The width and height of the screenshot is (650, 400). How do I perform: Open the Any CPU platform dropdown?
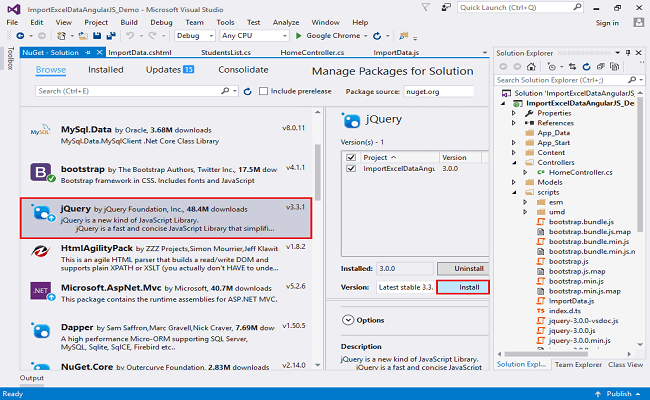[x=254, y=36]
